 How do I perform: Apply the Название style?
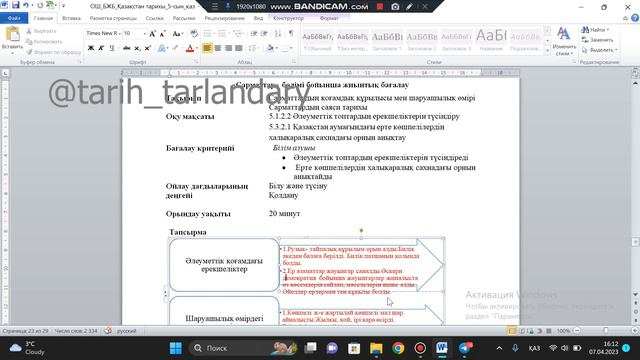pos(491,40)
